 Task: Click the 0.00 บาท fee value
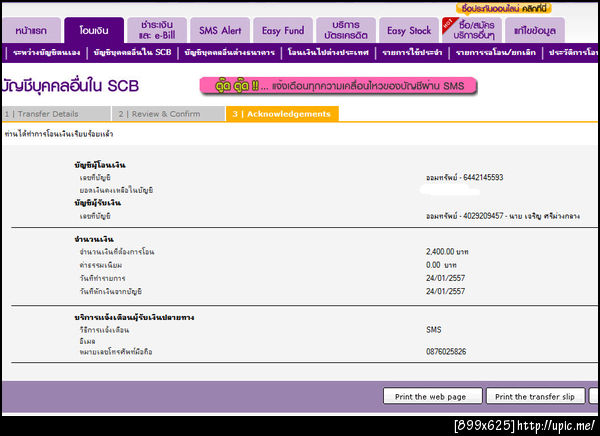click(441, 265)
